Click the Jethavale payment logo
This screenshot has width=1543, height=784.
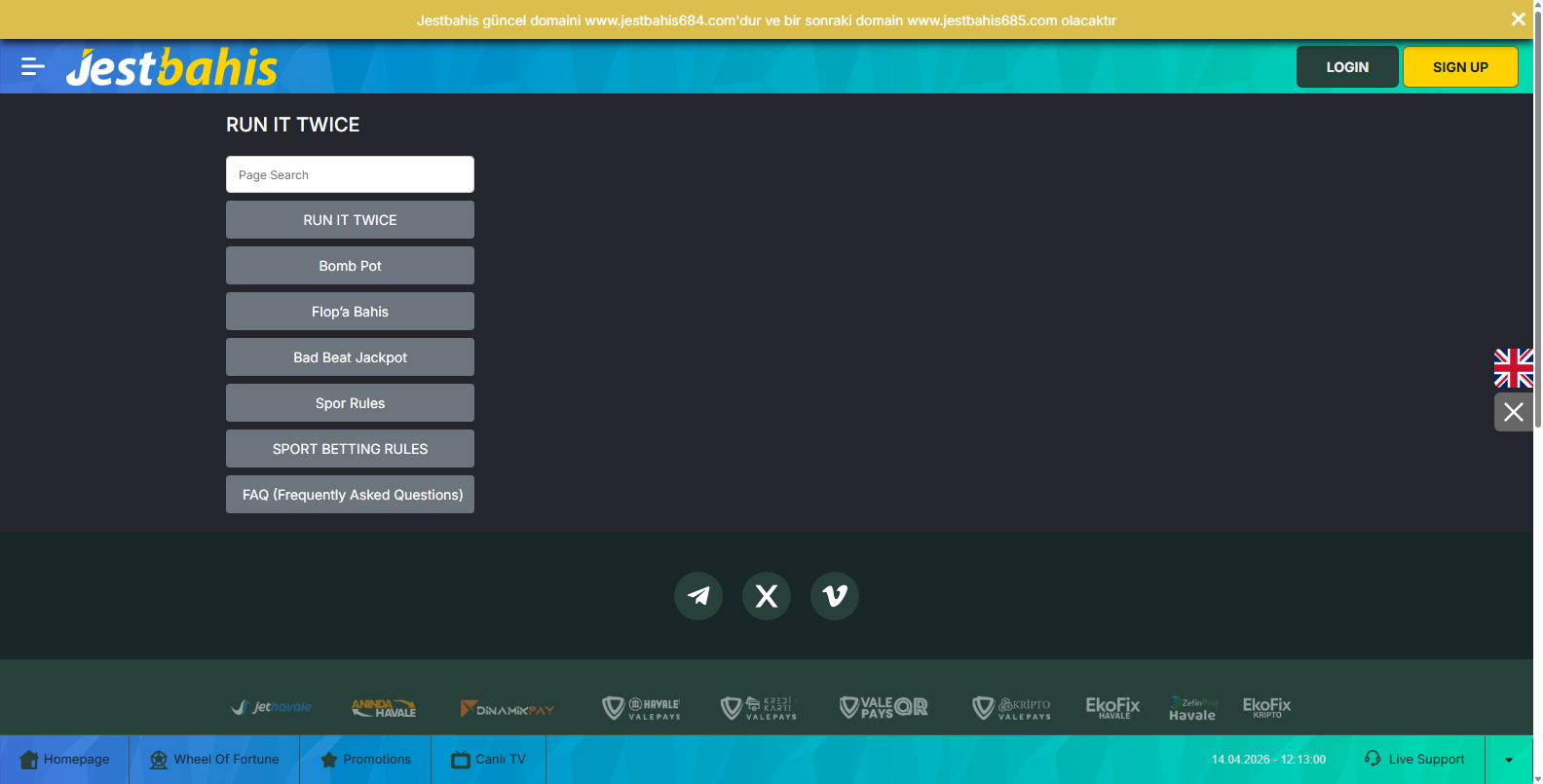tap(272, 707)
